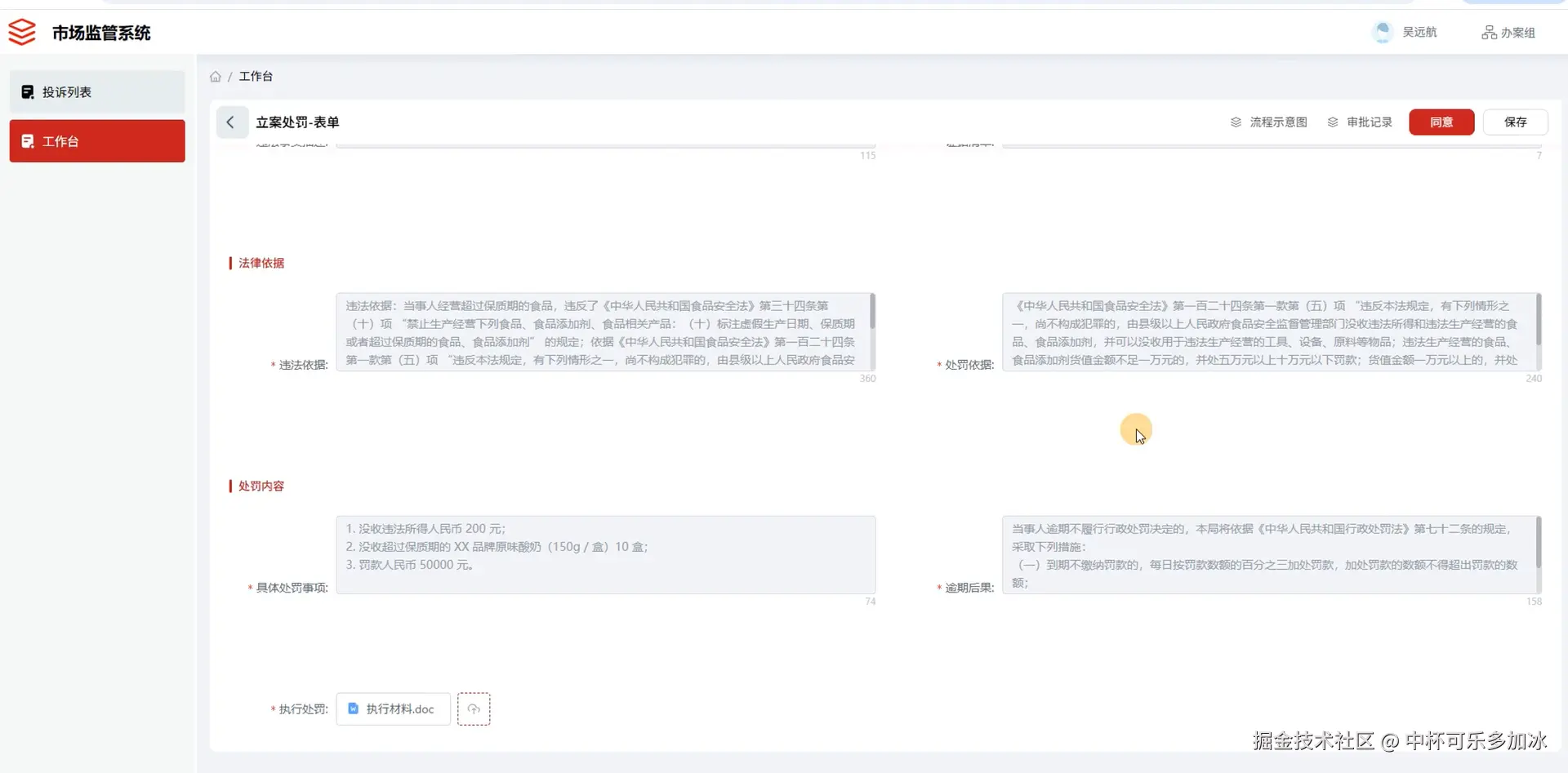Click the 逾期后果 textarea scrollbar
The height and width of the screenshot is (773, 1568).
click(1539, 542)
